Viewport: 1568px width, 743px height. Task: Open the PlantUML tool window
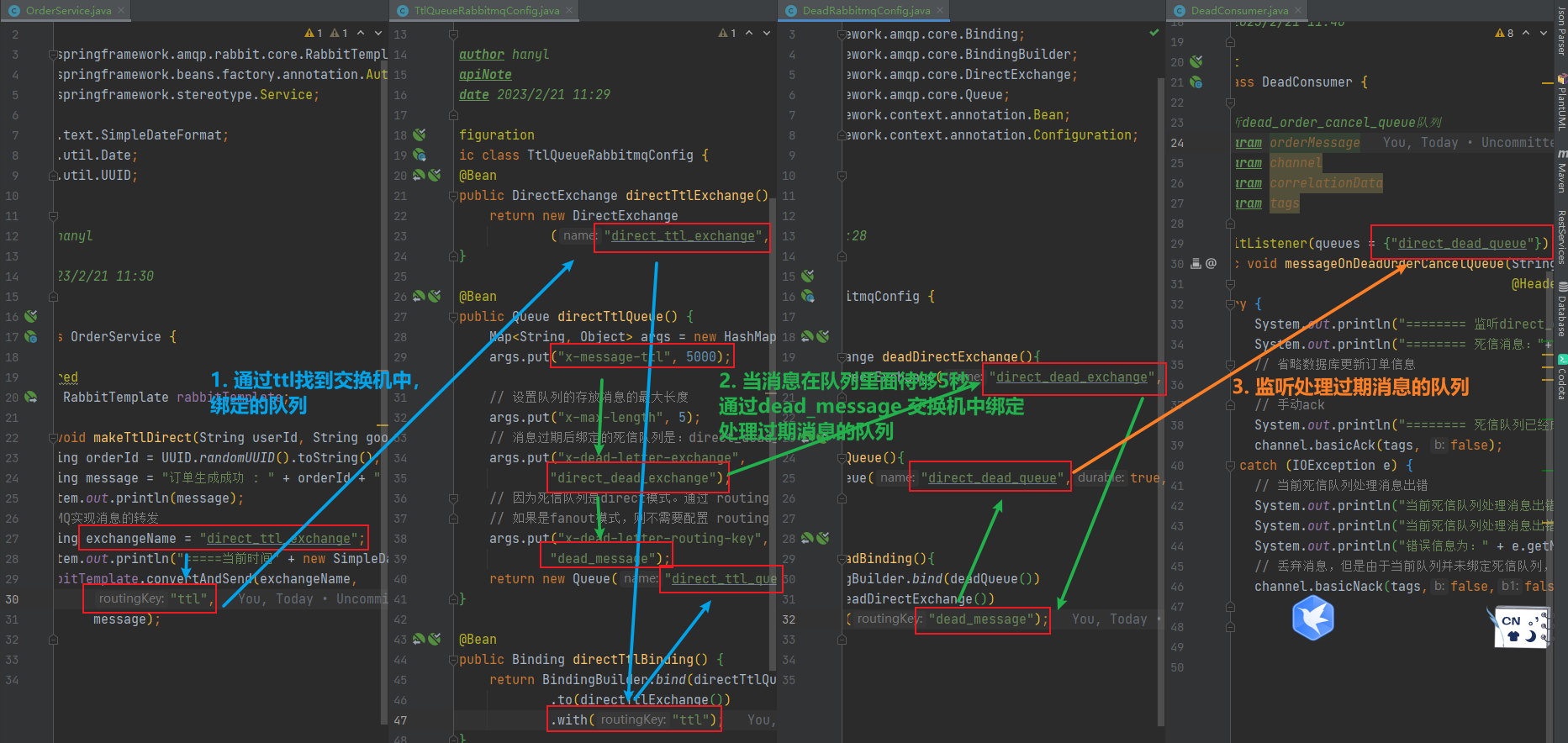(1561, 102)
